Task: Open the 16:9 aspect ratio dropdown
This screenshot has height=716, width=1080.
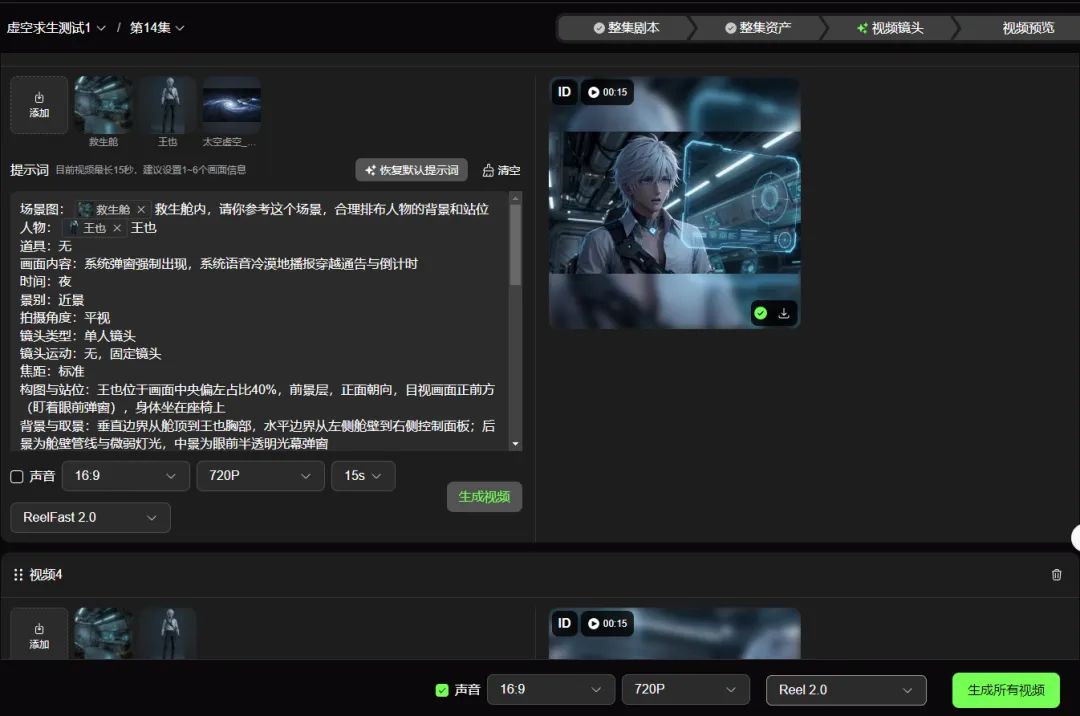Action: coord(125,477)
